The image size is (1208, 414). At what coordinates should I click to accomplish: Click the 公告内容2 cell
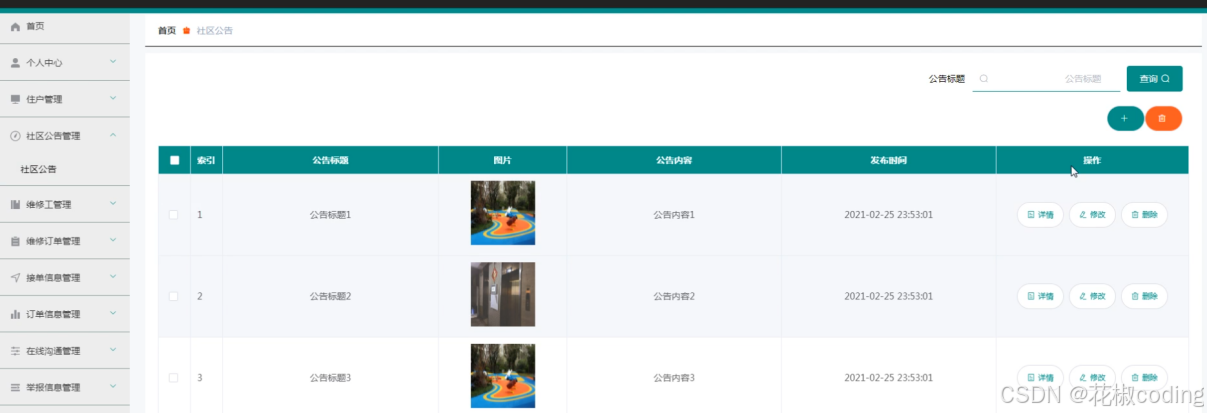click(674, 296)
